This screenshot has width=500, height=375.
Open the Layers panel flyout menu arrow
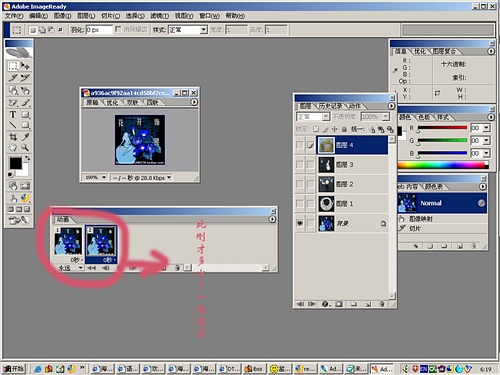point(391,106)
